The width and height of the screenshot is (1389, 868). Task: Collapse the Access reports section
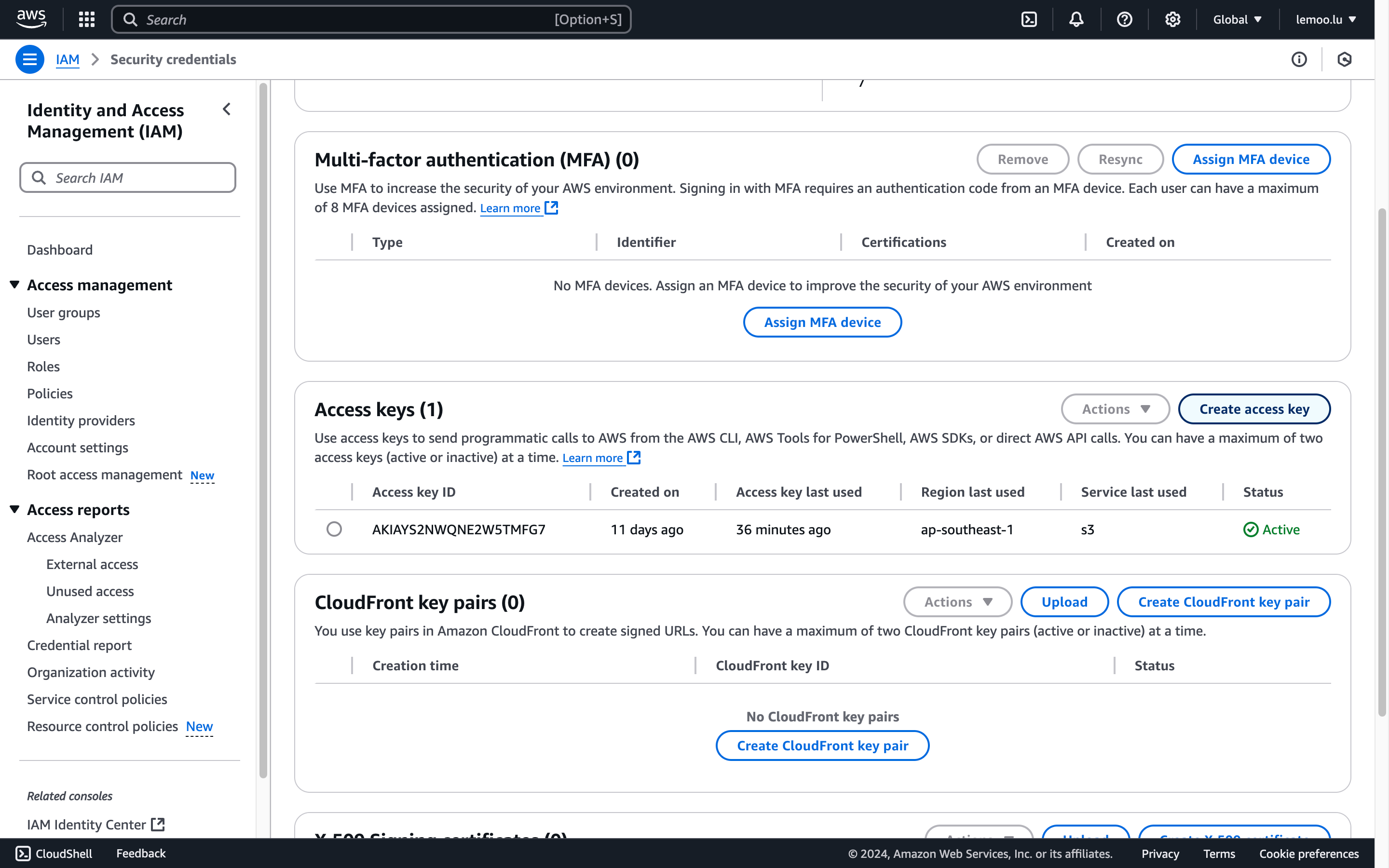15,509
